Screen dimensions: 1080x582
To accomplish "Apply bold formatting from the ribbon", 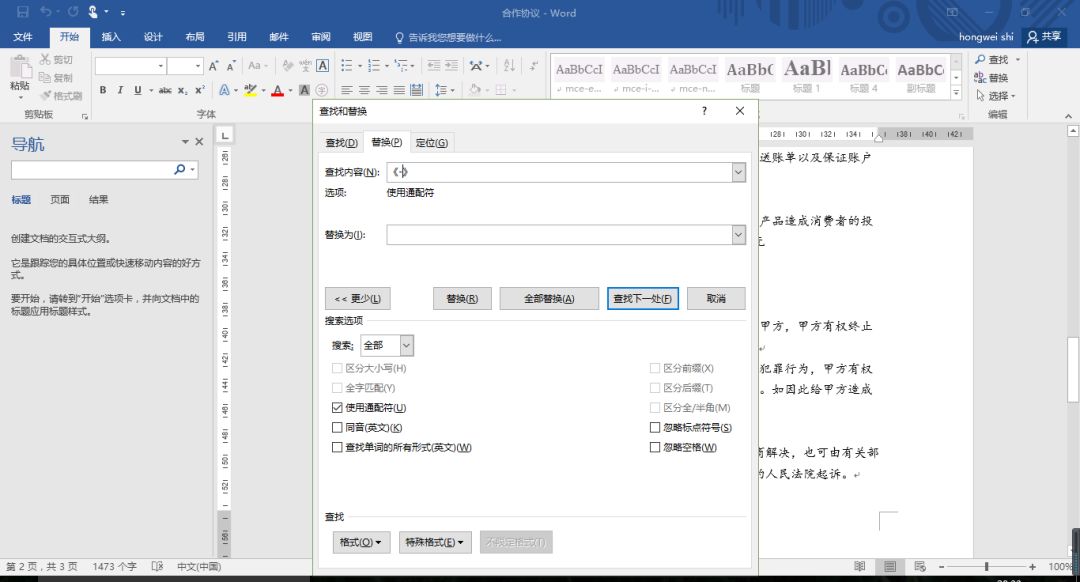I will coord(103,90).
